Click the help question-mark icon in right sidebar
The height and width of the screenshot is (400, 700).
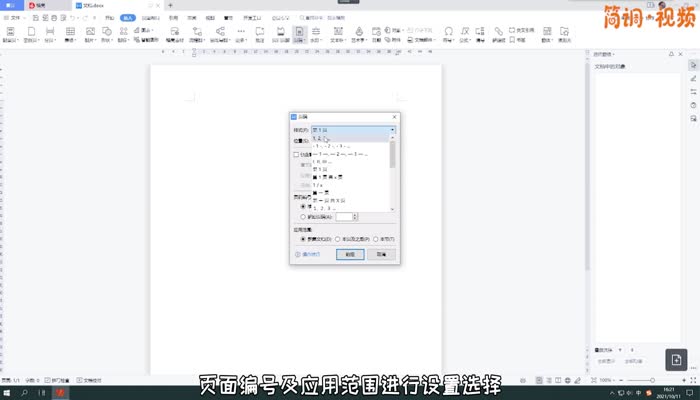pyautogui.click(x=693, y=105)
